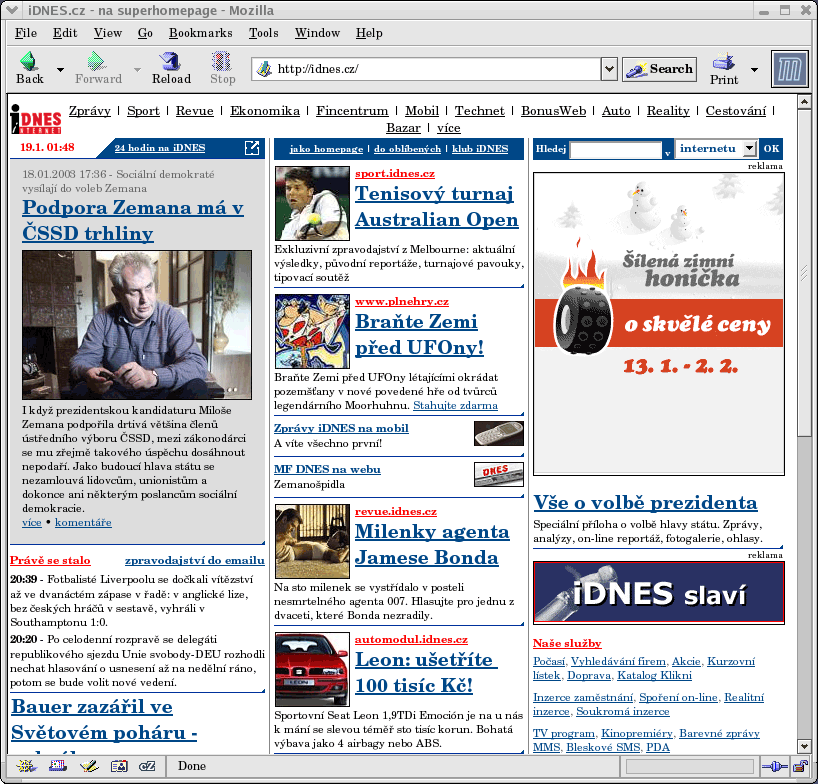The height and width of the screenshot is (784, 818).
Task: Open the 'internetu' search scope dropdown
Action: 749,149
